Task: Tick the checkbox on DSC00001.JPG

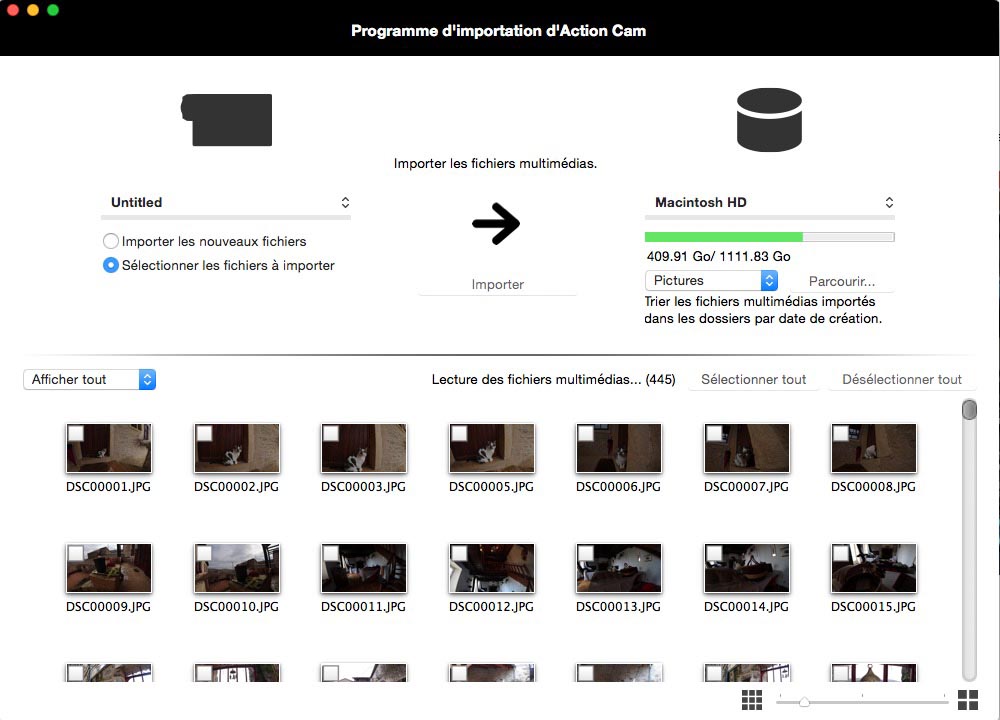Action: point(76,434)
